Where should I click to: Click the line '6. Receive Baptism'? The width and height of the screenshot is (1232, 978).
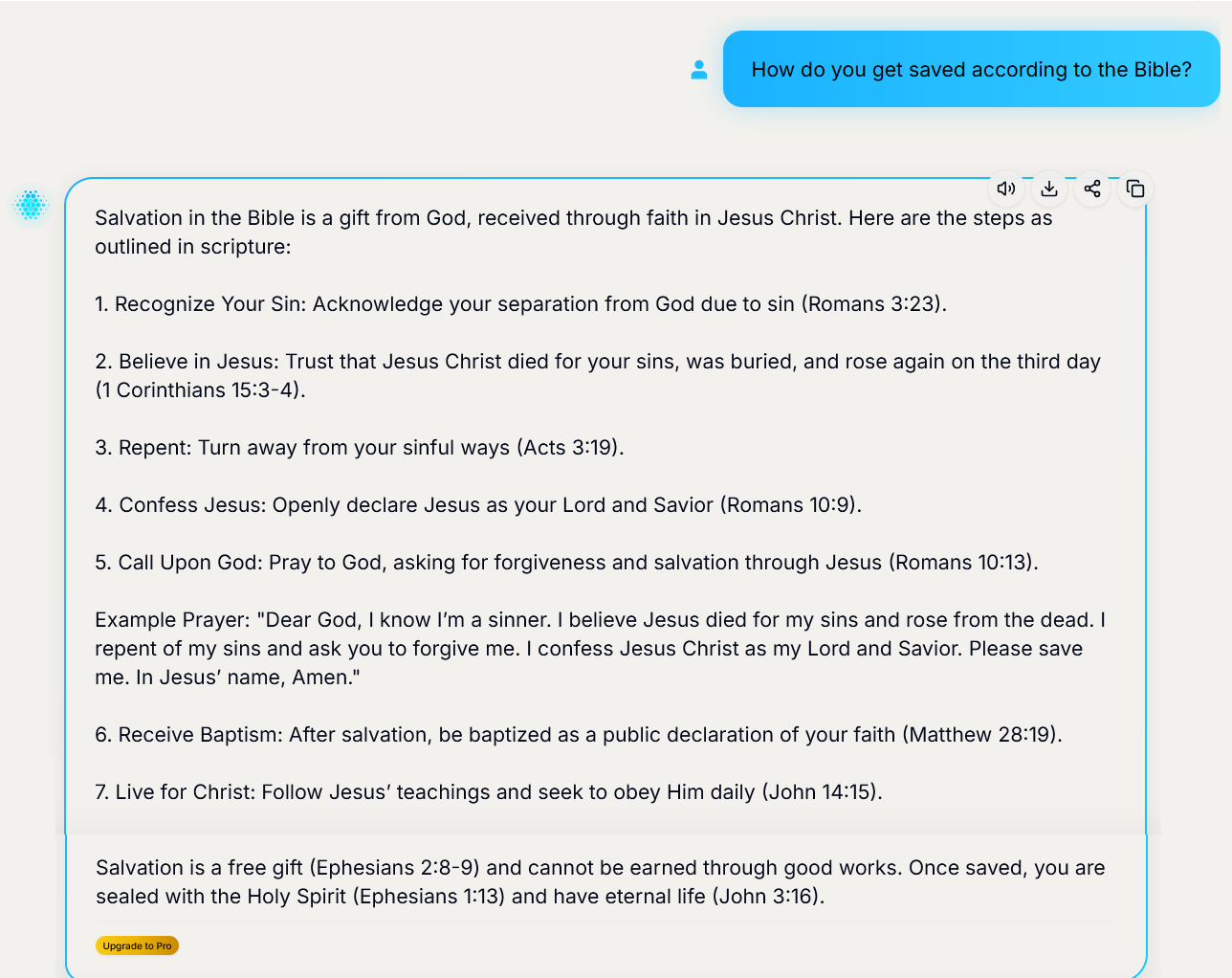pos(579,735)
